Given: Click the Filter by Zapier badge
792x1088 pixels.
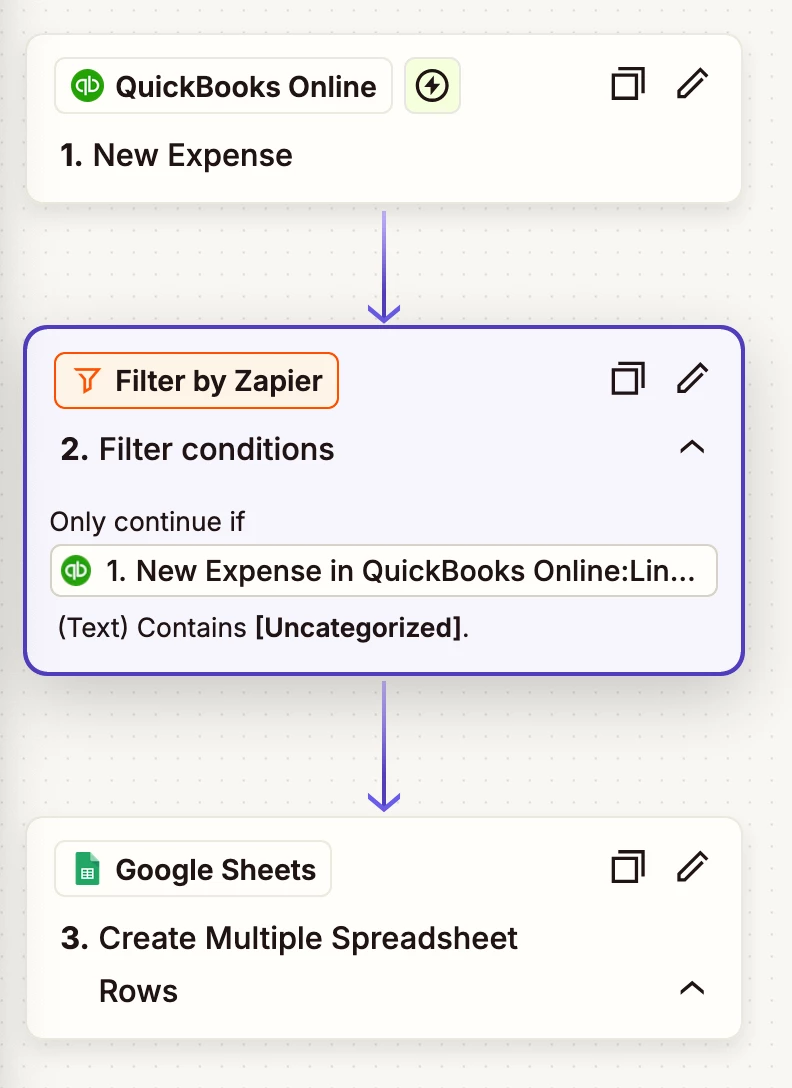Looking at the screenshot, I should point(196,380).
